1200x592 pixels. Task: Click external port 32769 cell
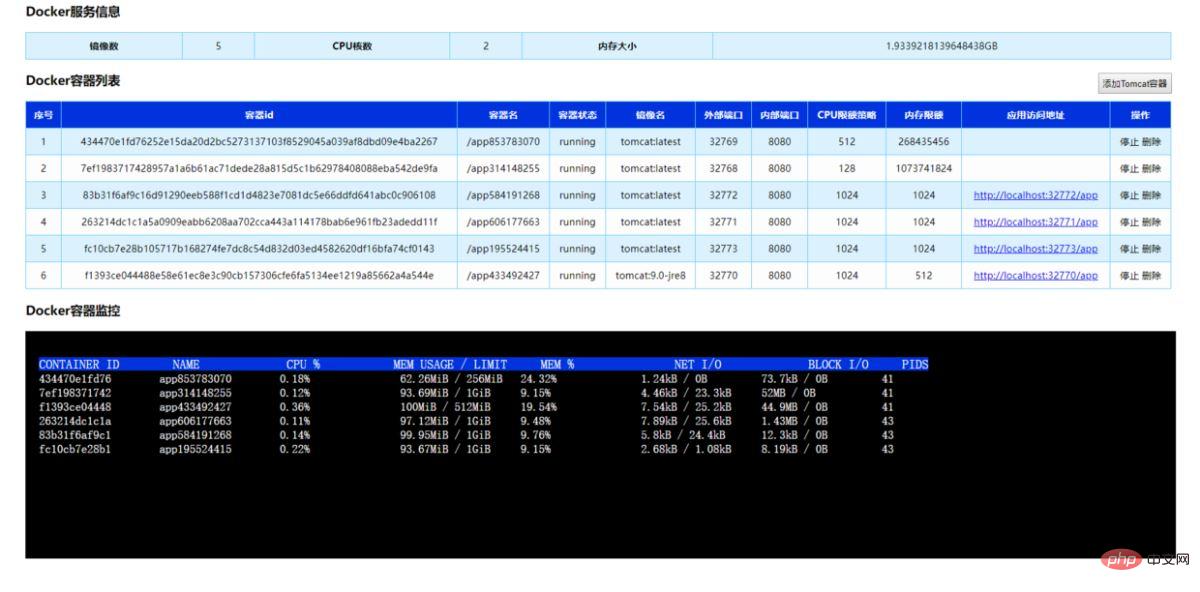[723, 142]
